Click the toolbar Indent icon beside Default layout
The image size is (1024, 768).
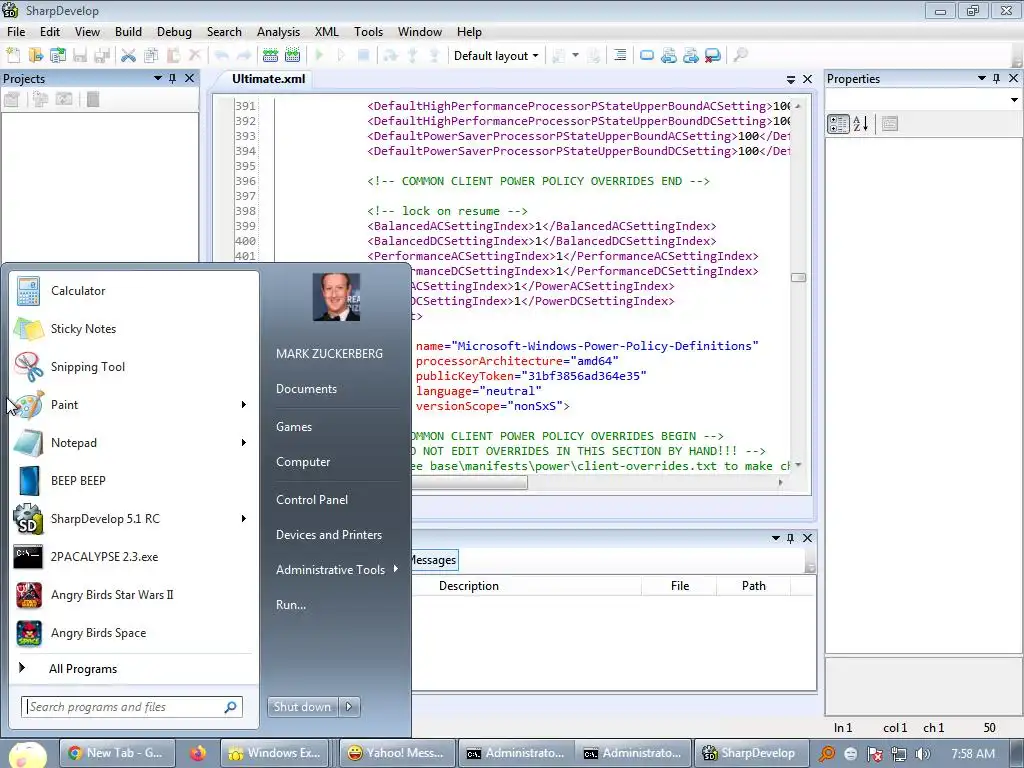(x=620, y=56)
